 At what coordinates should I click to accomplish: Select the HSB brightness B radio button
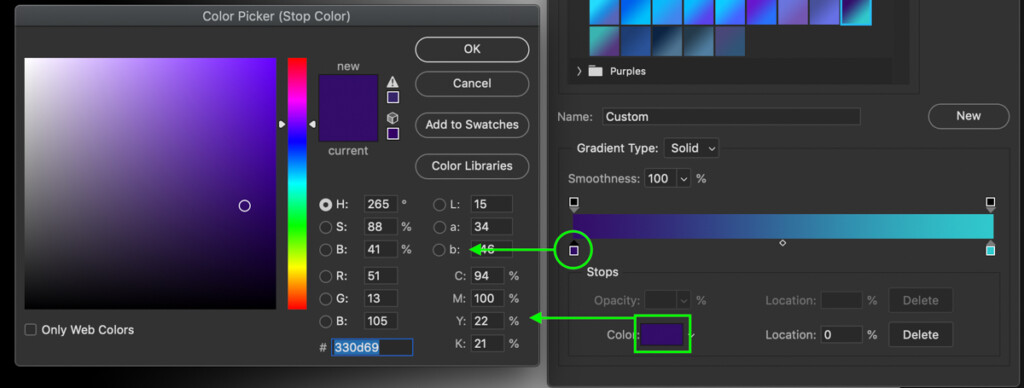325,250
